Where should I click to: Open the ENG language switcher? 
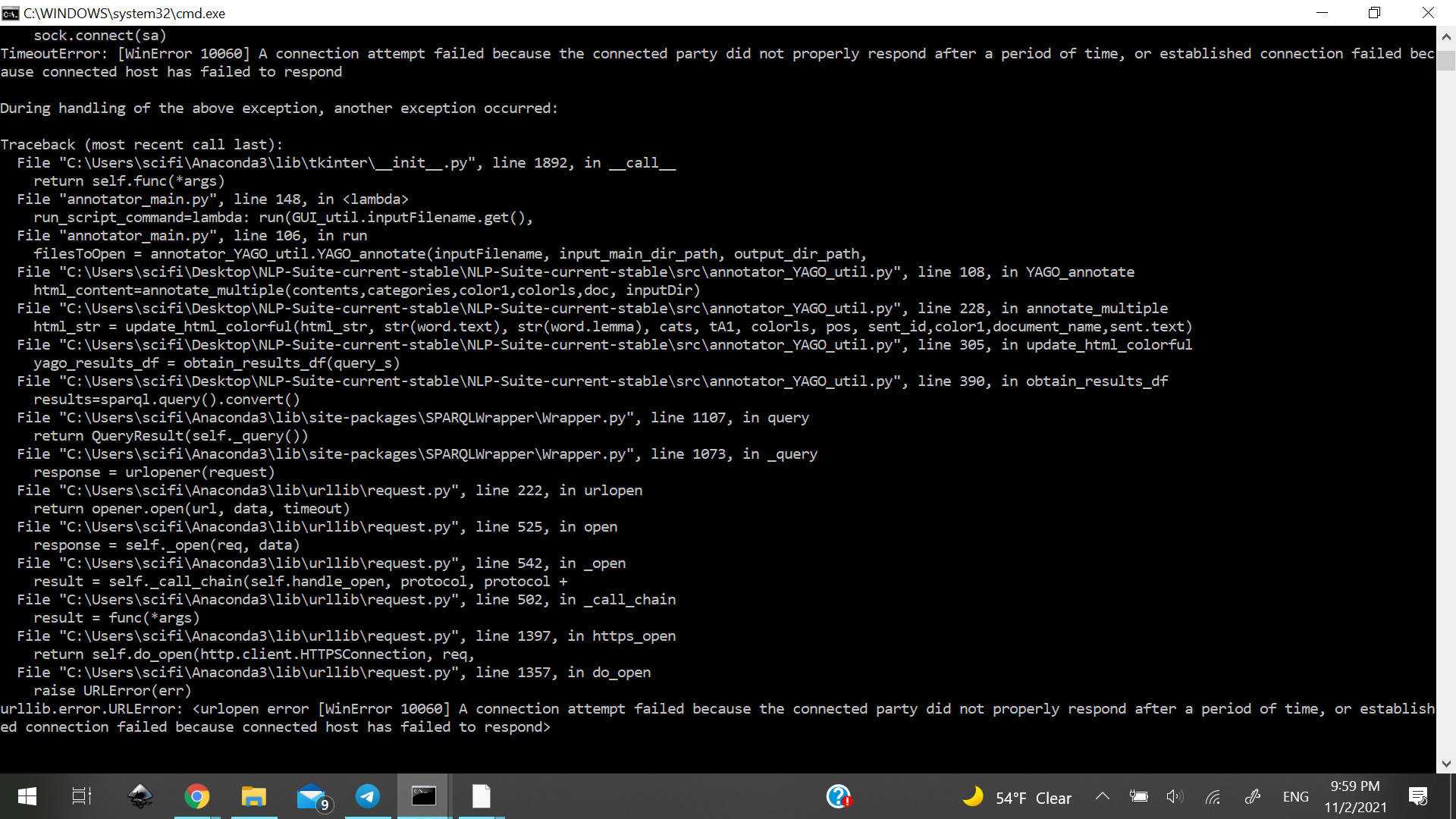pos(1295,796)
